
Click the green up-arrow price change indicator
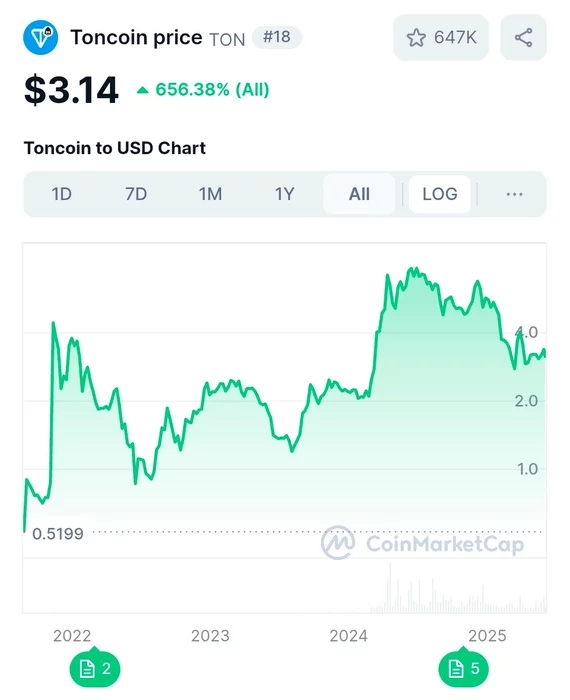click(142, 90)
